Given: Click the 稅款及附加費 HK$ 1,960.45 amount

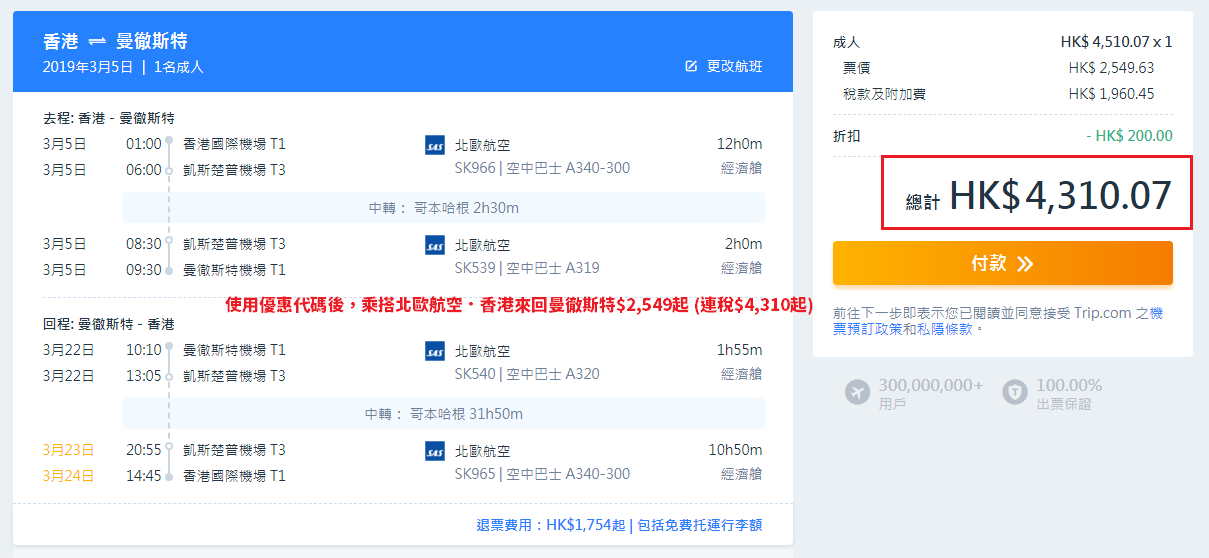Looking at the screenshot, I should point(1111,94).
